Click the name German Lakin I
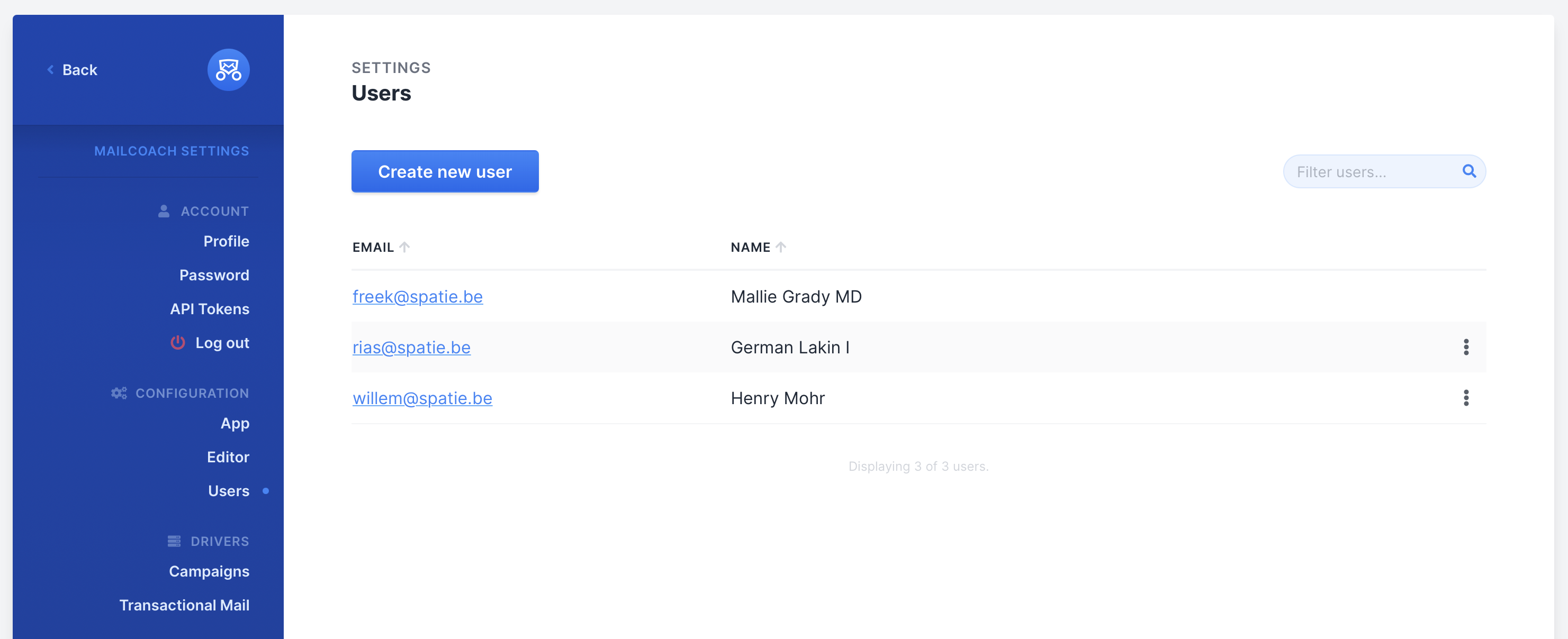The height and width of the screenshot is (639, 1568). [790, 347]
